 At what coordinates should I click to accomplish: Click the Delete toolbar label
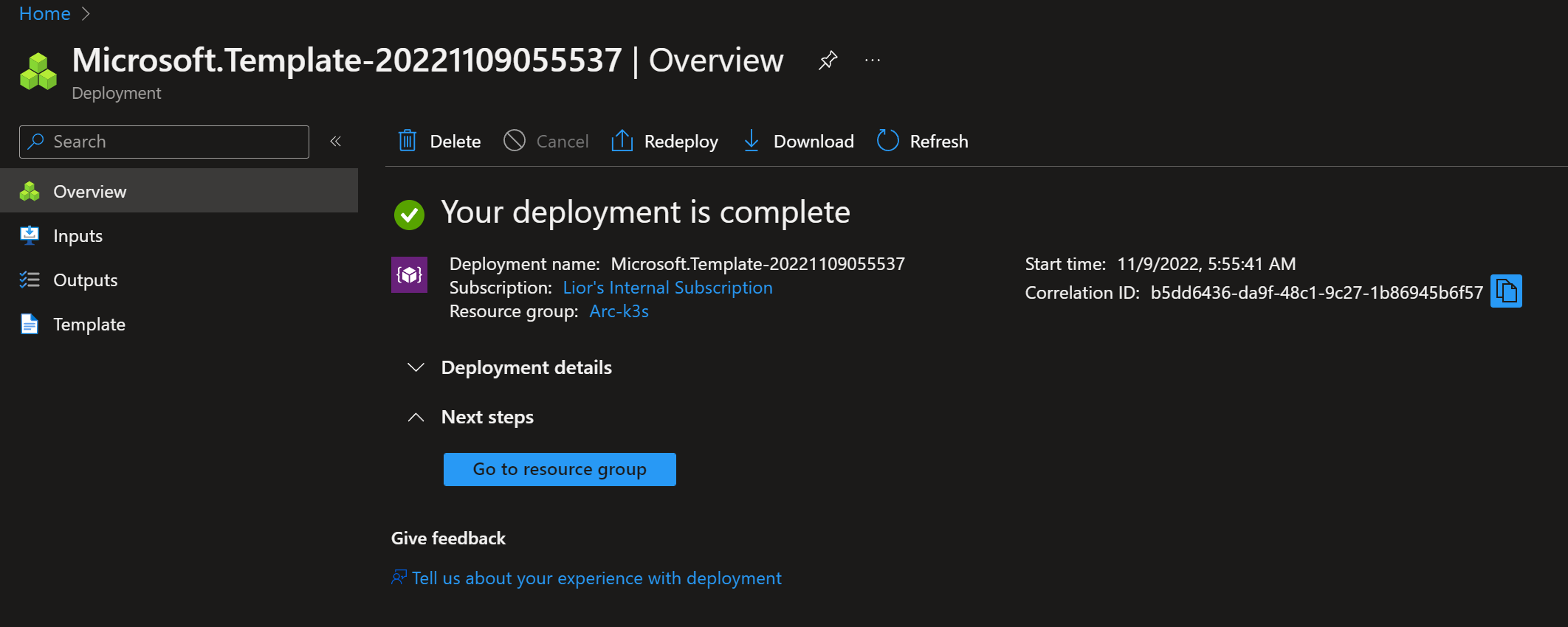pyautogui.click(x=455, y=141)
